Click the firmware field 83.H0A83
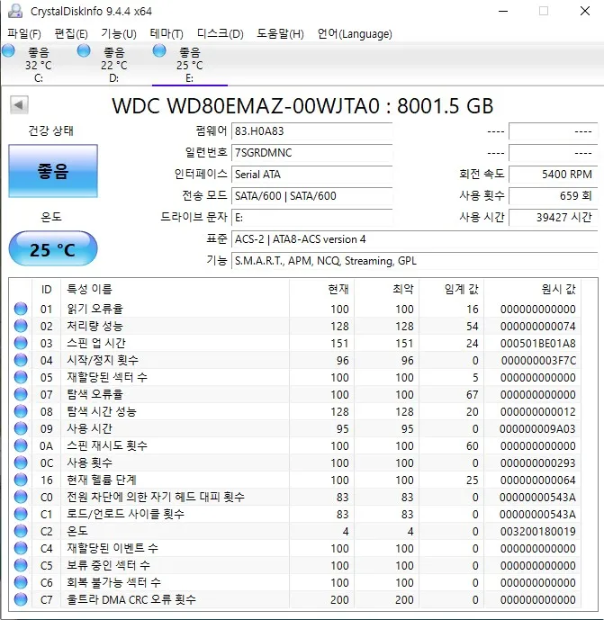Screen dimensions: 604x624 coord(312,131)
